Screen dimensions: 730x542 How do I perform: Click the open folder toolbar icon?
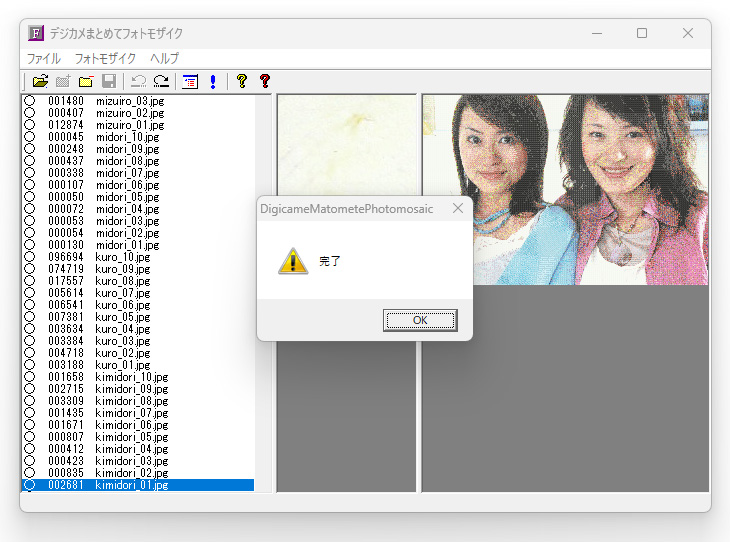pos(41,81)
